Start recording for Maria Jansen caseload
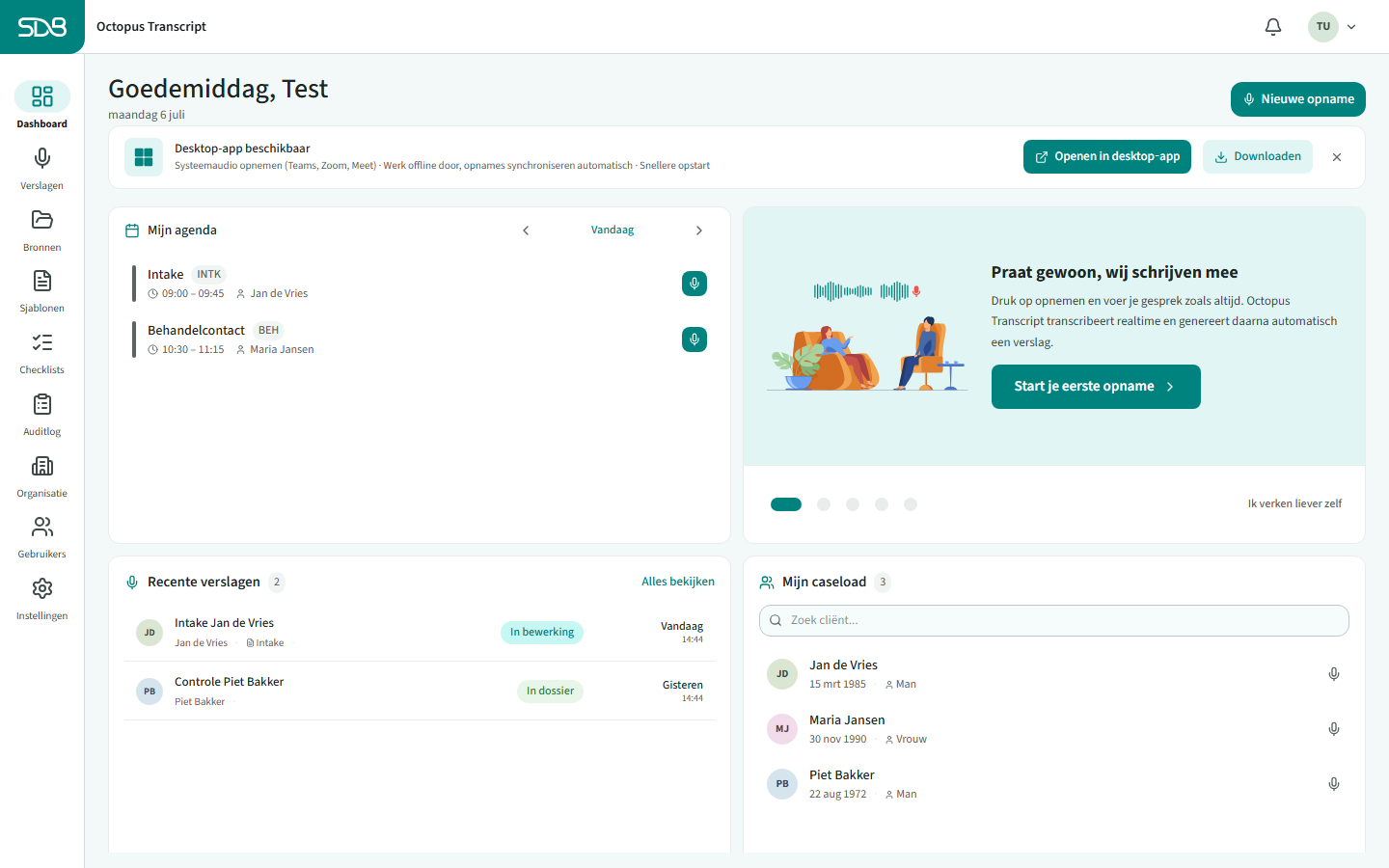This screenshot has height=868, width=1389. 1334,729
